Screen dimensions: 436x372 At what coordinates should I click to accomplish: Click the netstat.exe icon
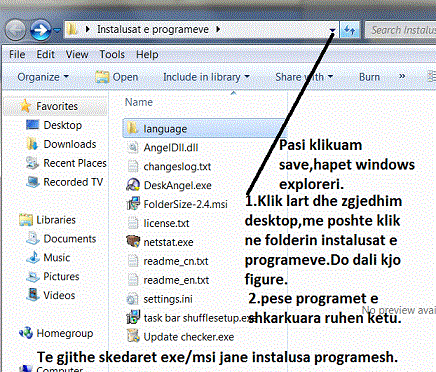point(133,241)
